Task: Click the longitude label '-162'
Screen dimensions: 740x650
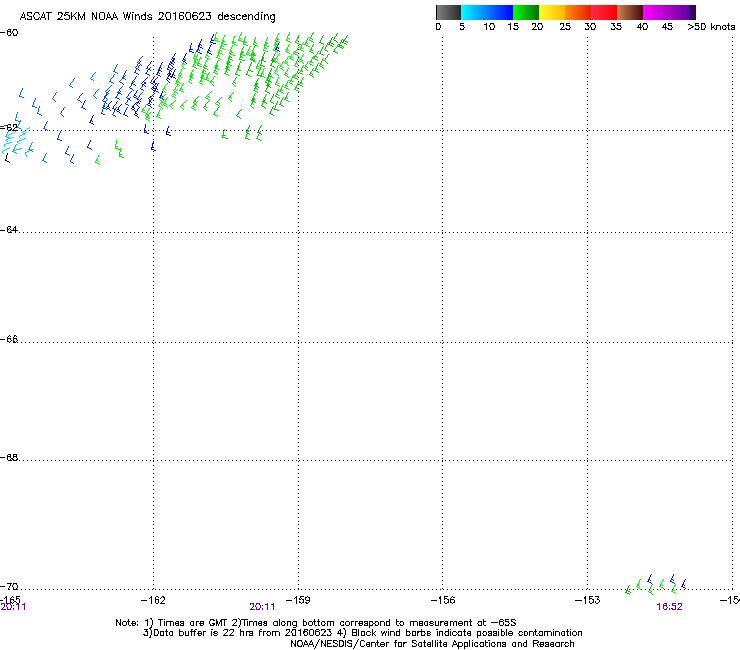Action: (x=153, y=600)
